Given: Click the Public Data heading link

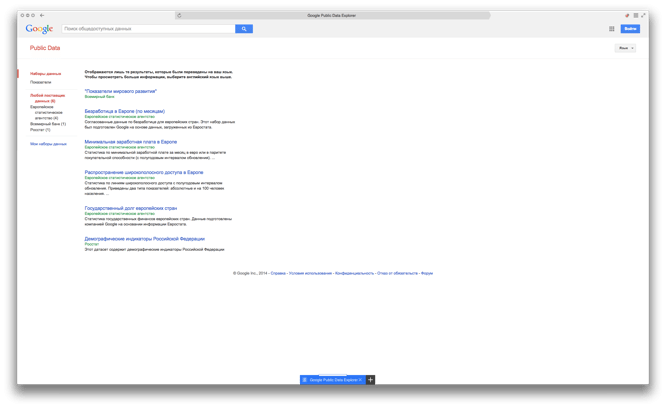Looking at the screenshot, I should (x=45, y=48).
